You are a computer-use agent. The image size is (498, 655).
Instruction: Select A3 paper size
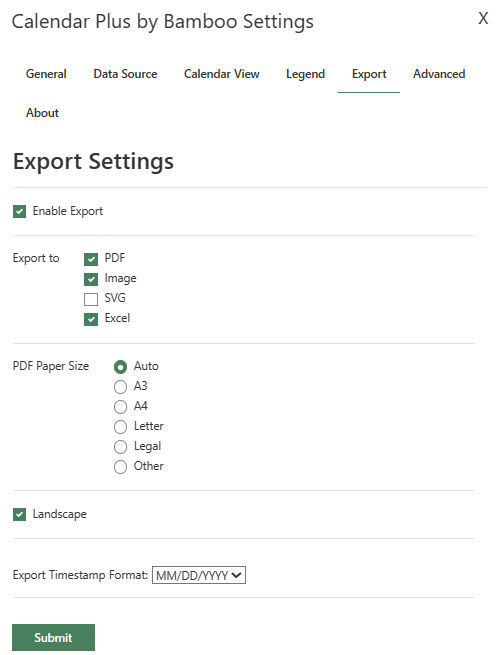click(120, 387)
